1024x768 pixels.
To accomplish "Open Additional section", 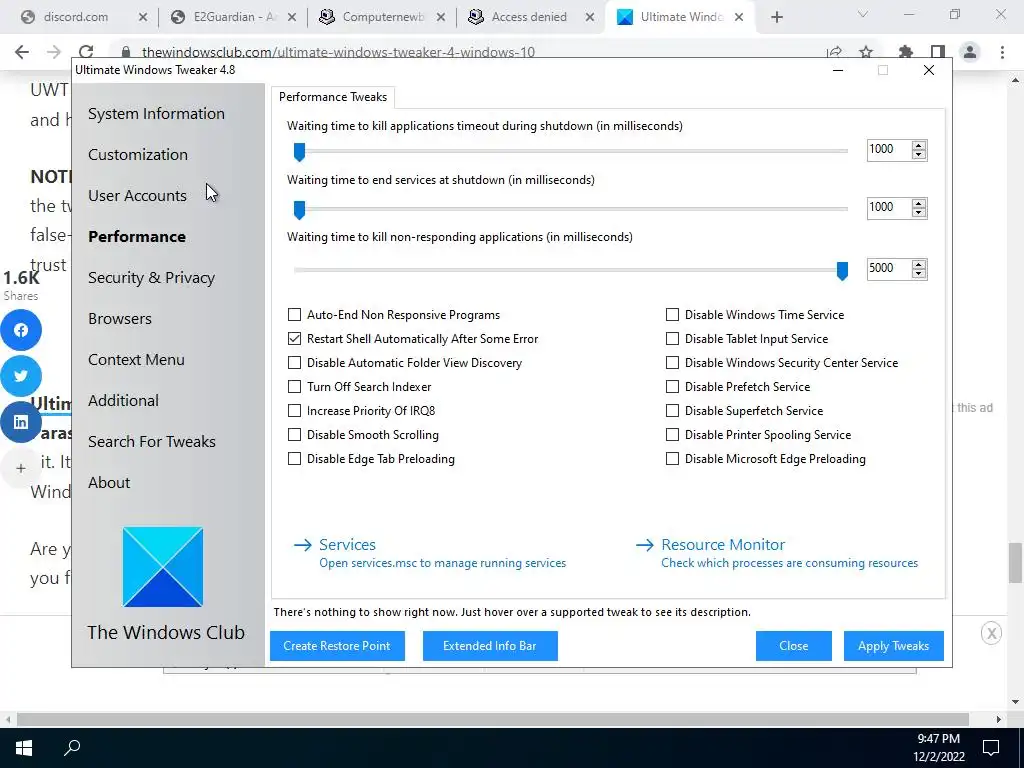I will [123, 401].
